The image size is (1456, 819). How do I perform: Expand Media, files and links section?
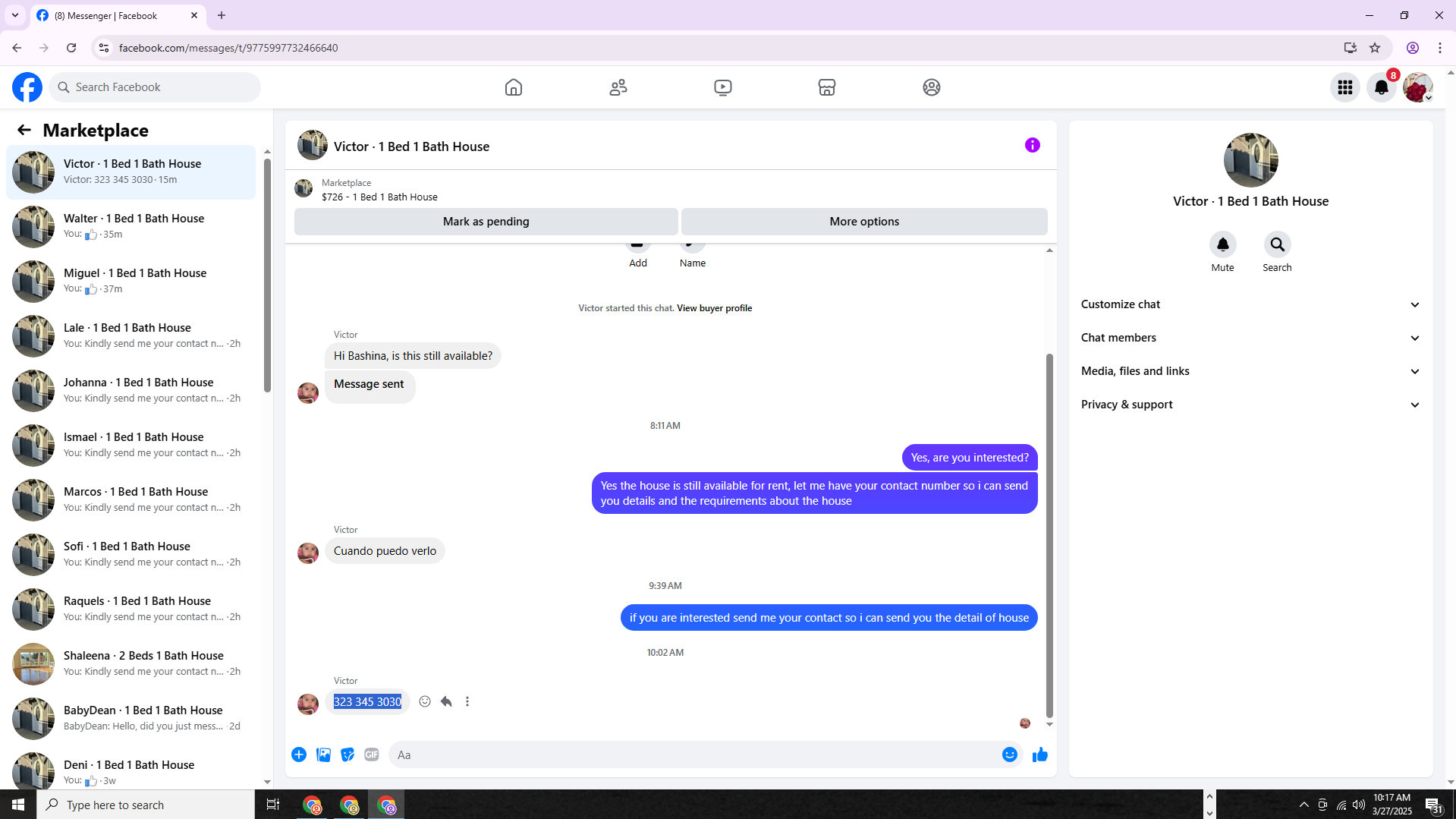pyautogui.click(x=1250, y=371)
